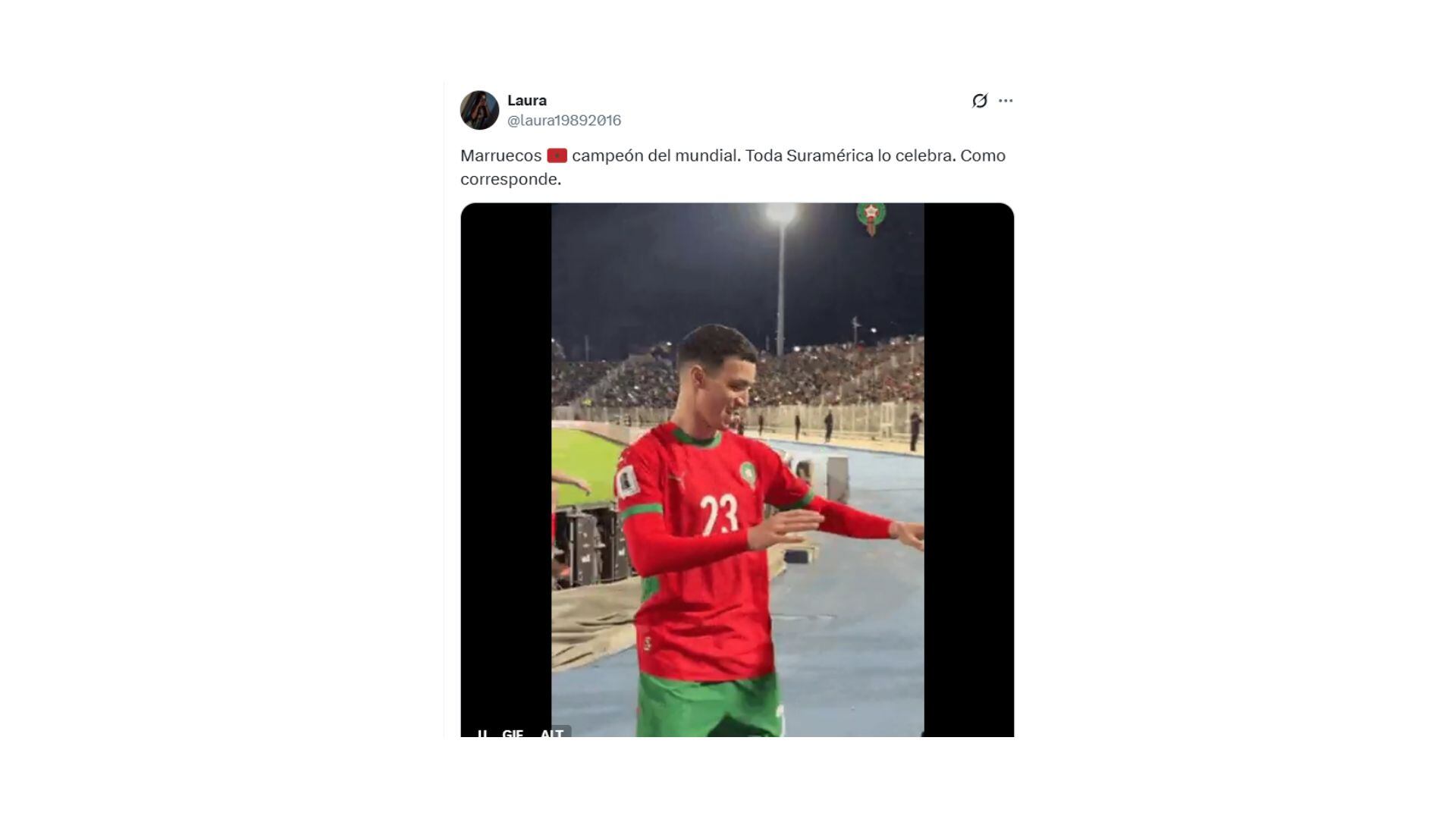Image resolution: width=1456 pixels, height=819 pixels.
Task: Open Laura's profile avatar
Action: point(479,110)
